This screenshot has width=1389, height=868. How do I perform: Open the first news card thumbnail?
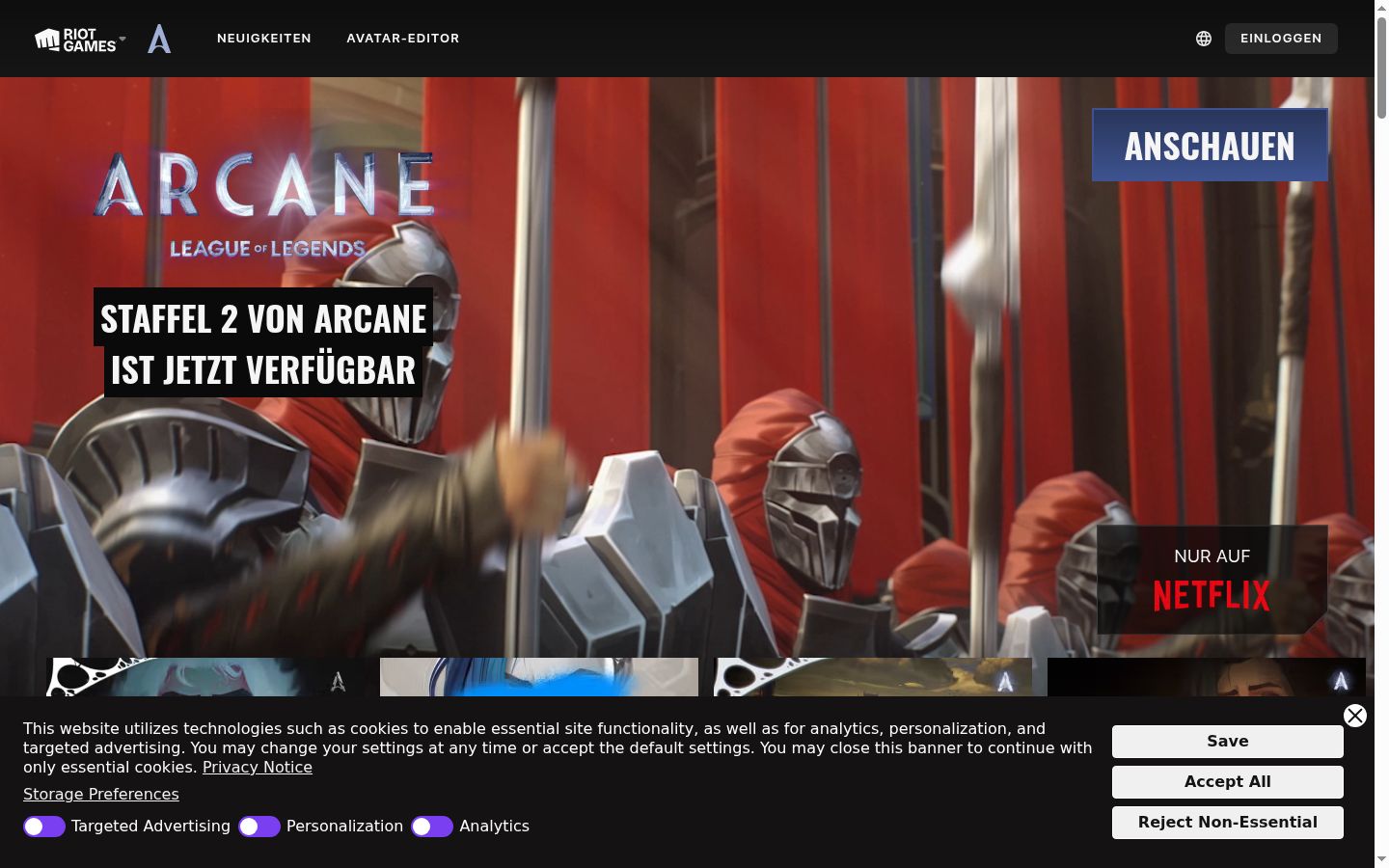pyautogui.click(x=205, y=677)
